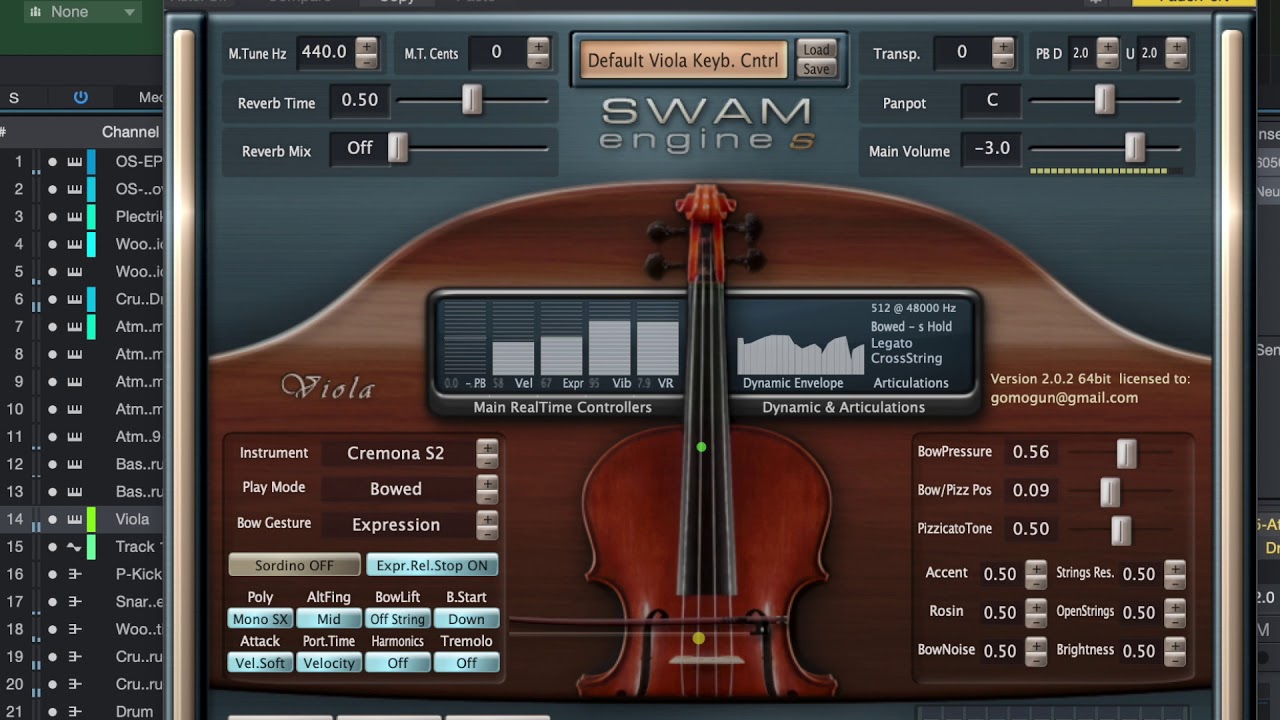The height and width of the screenshot is (720, 1280).
Task: Increase Strings Res. with its plus stepper
Action: coord(1175,568)
